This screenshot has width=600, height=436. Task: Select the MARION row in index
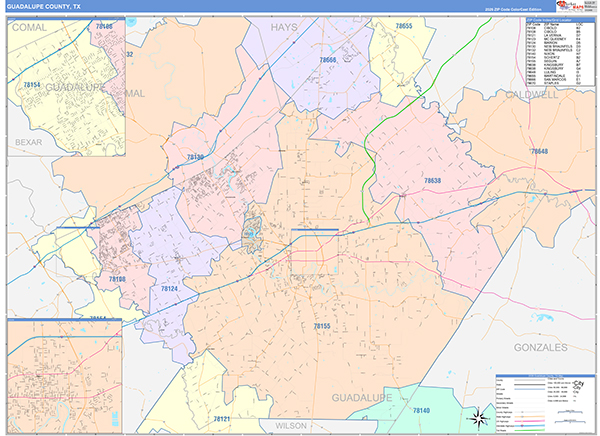554,42
